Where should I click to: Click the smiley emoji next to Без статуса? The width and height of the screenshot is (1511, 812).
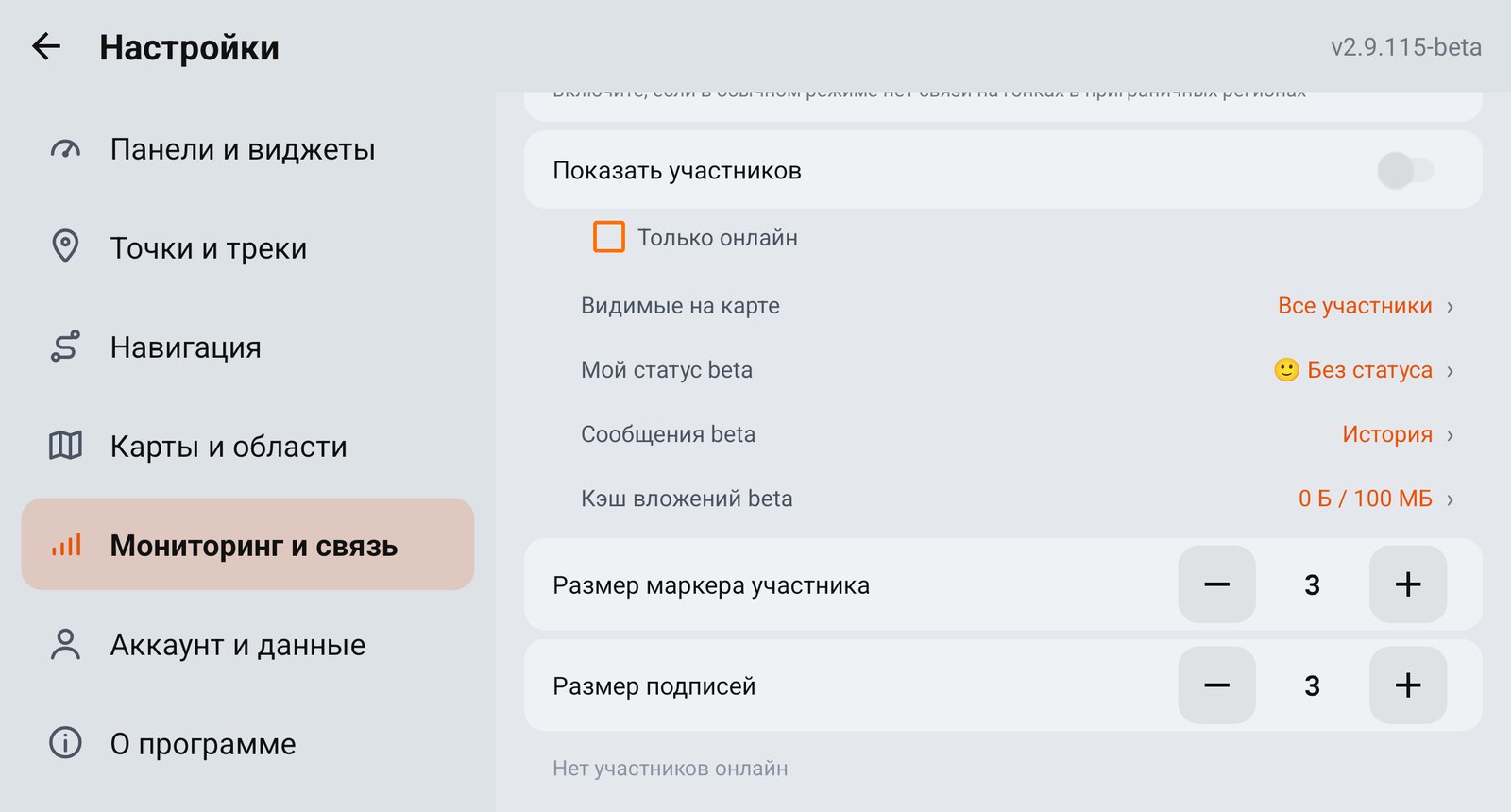click(1286, 369)
